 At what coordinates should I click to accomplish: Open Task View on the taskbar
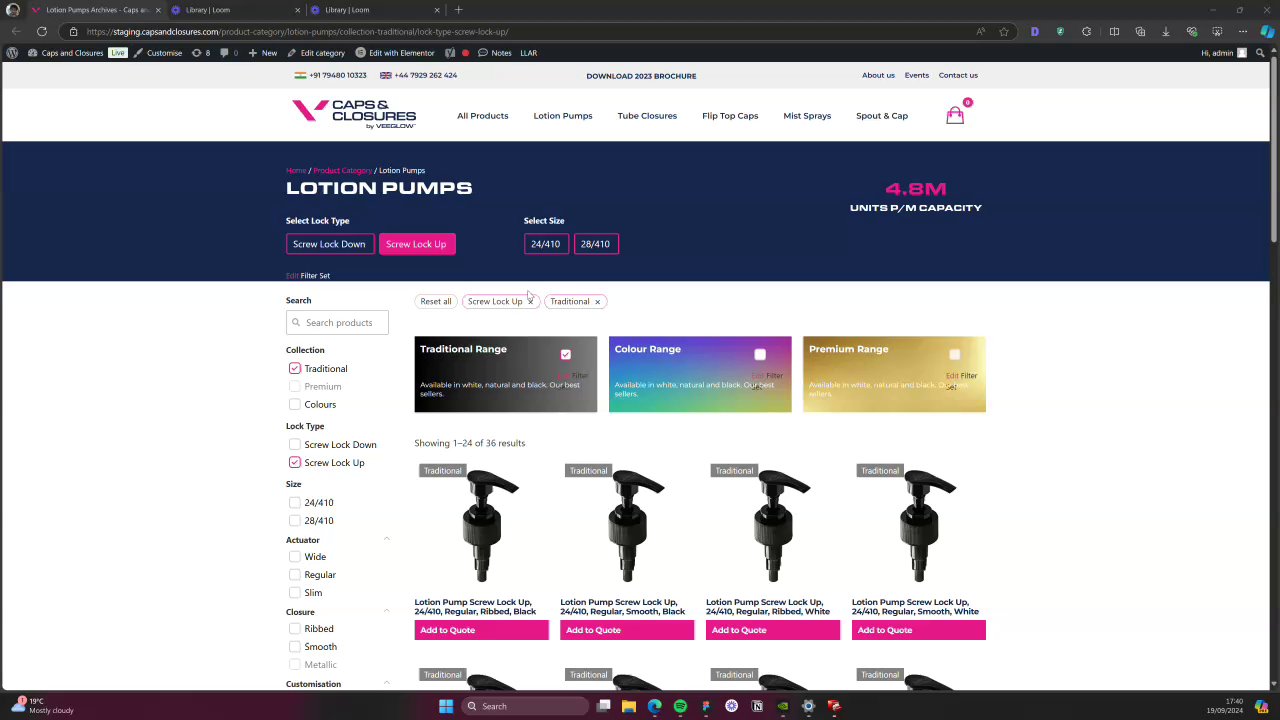[603, 706]
